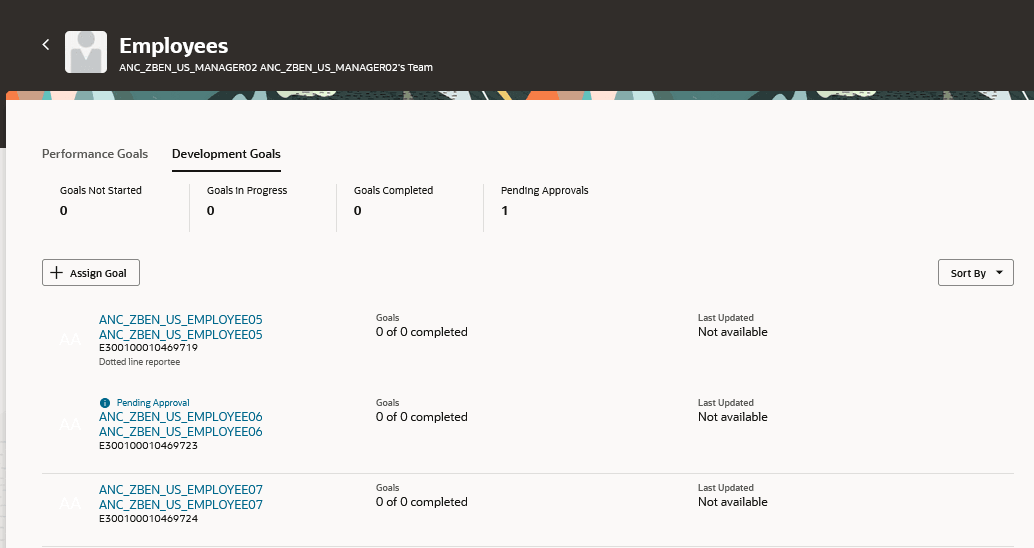This screenshot has width=1034, height=548.
Task: Click the Dotted line reportee label
Action: tap(139, 362)
